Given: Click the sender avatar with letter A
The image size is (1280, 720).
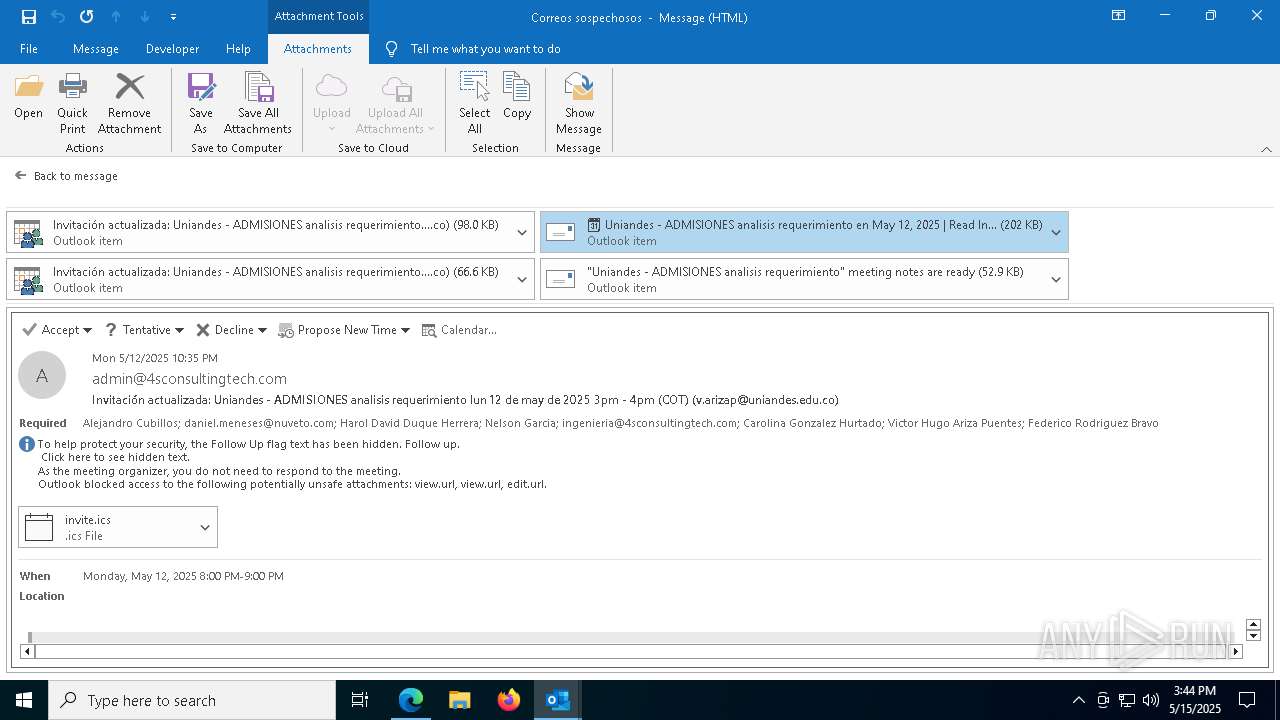Looking at the screenshot, I should [x=42, y=376].
